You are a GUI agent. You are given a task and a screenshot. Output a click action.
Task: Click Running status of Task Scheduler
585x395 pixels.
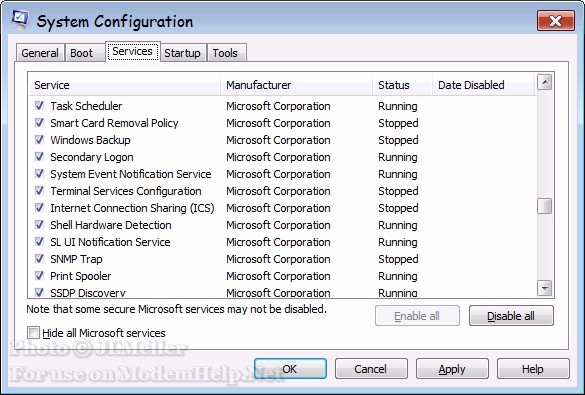[398, 106]
